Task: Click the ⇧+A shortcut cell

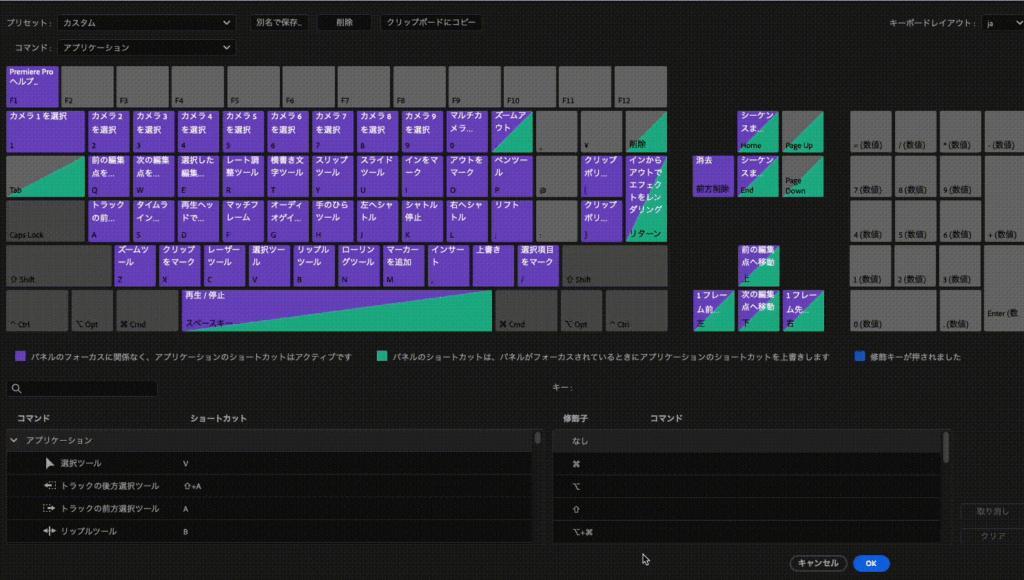Action: tap(192, 486)
